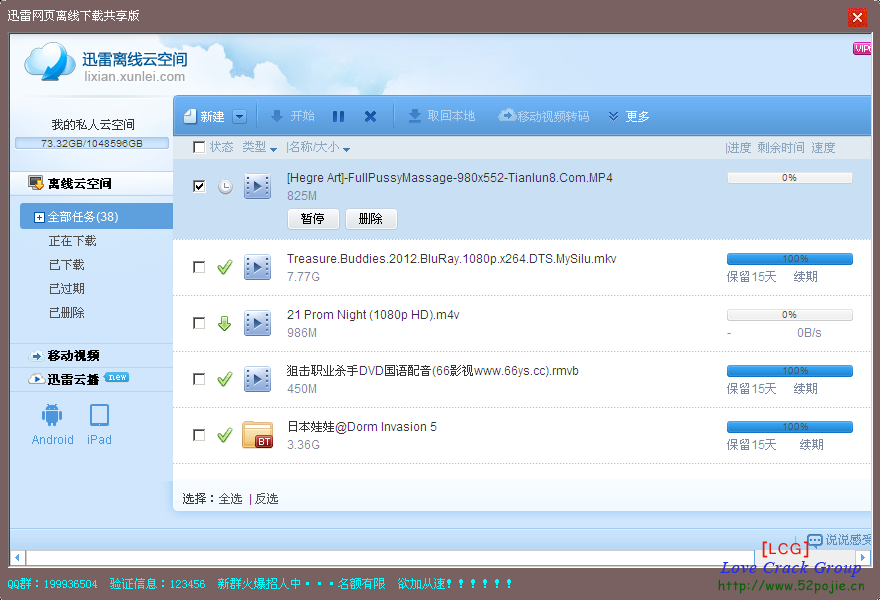This screenshot has width=880, height=600.
Task: Click 续期 renew for Treasure.Buddies
Action: pos(805,277)
